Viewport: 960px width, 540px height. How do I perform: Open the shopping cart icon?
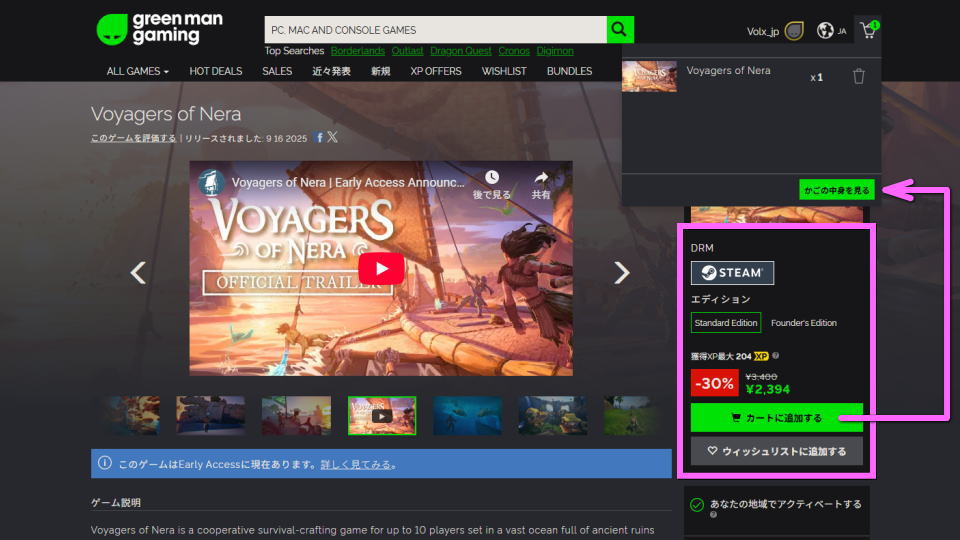(x=868, y=30)
